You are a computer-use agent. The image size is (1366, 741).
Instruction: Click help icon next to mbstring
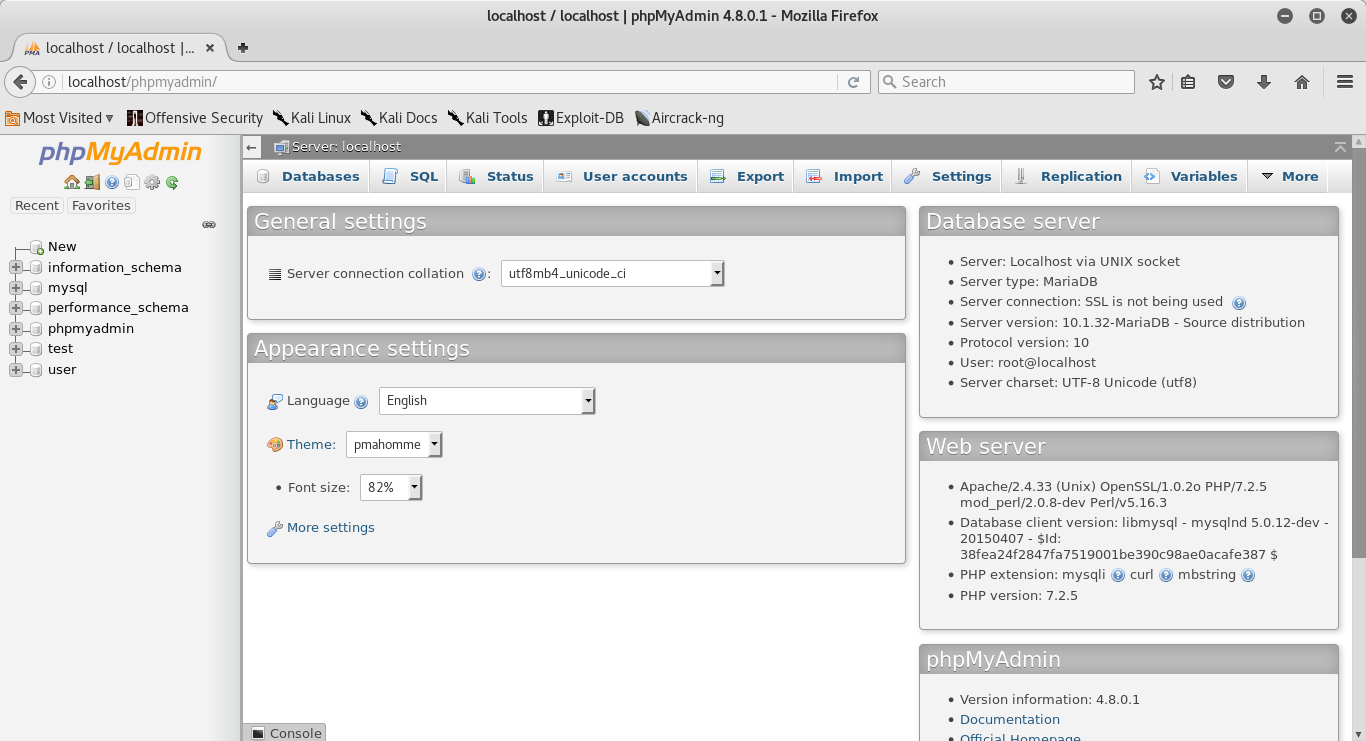(x=1248, y=575)
